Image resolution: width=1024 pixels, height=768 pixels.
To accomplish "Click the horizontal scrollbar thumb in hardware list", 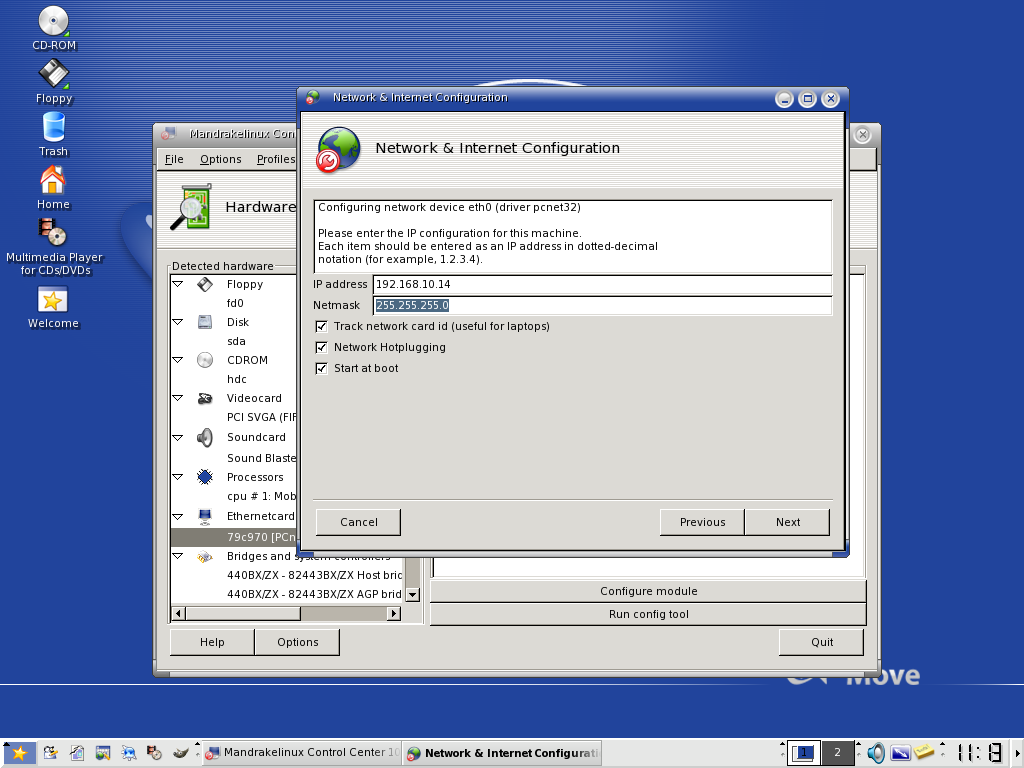I will (243, 613).
